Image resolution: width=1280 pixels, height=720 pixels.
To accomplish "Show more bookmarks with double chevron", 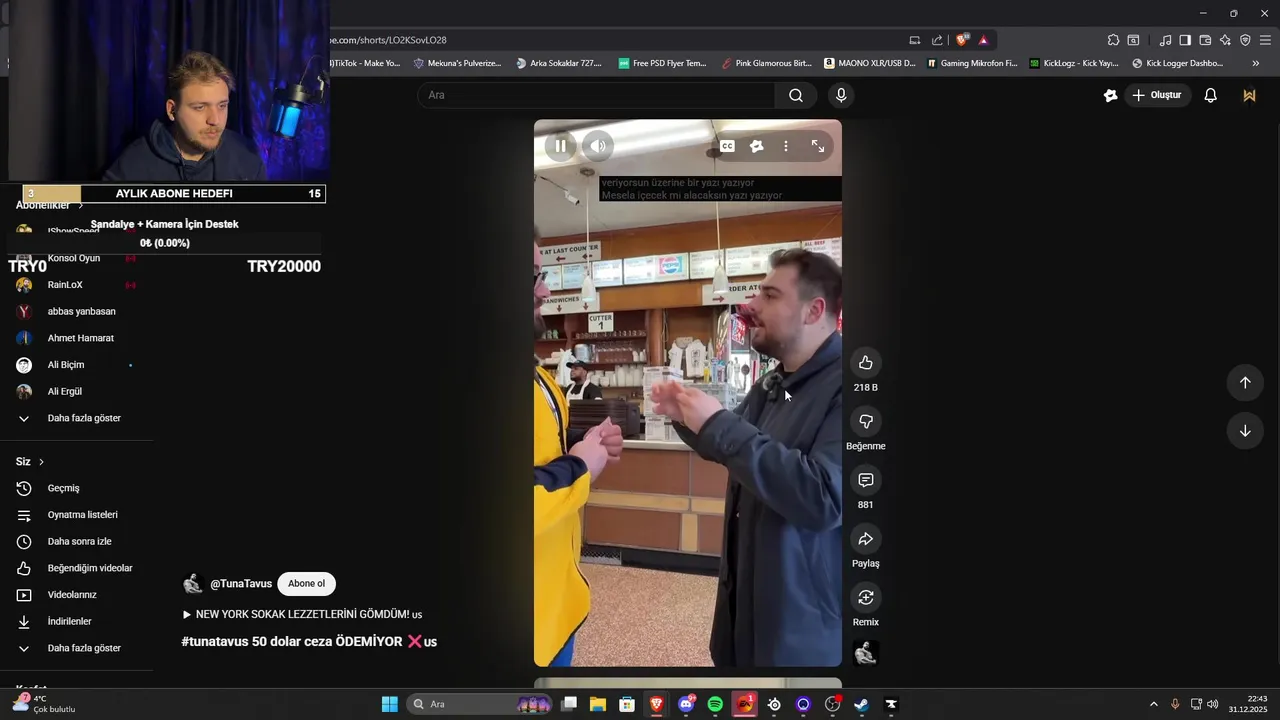I will click(x=1255, y=63).
